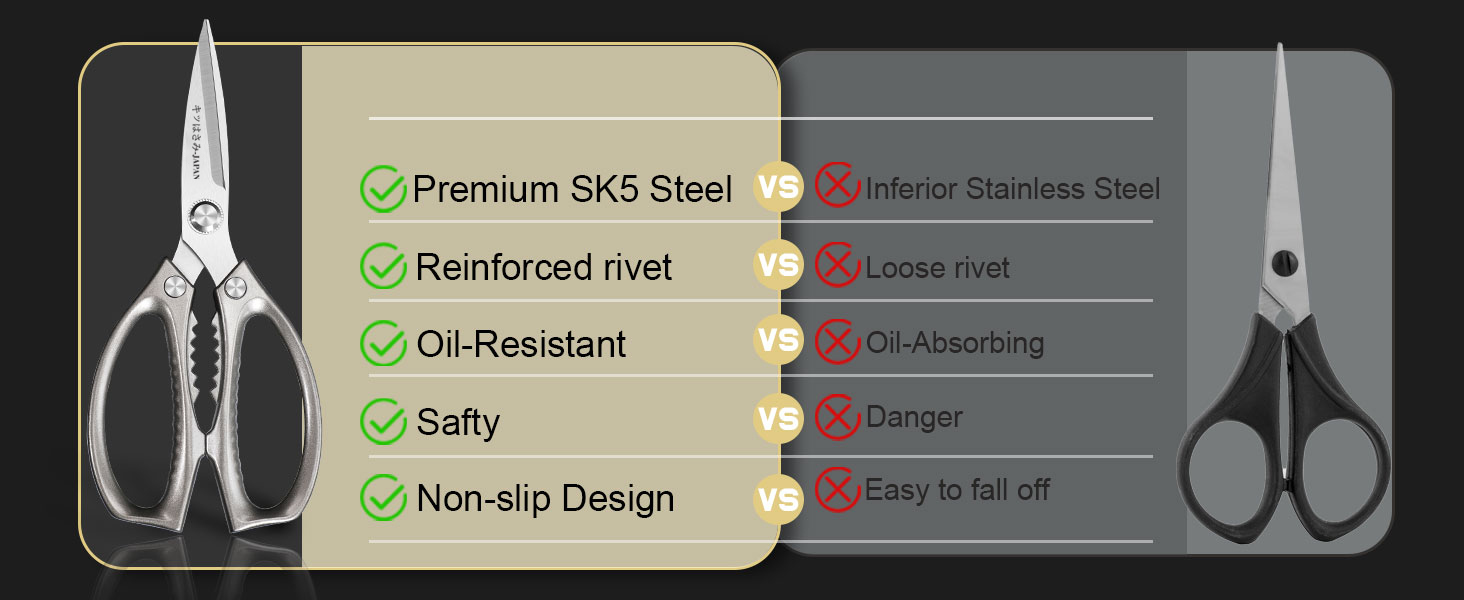Click the green checkmark next to Safty

click(x=382, y=421)
